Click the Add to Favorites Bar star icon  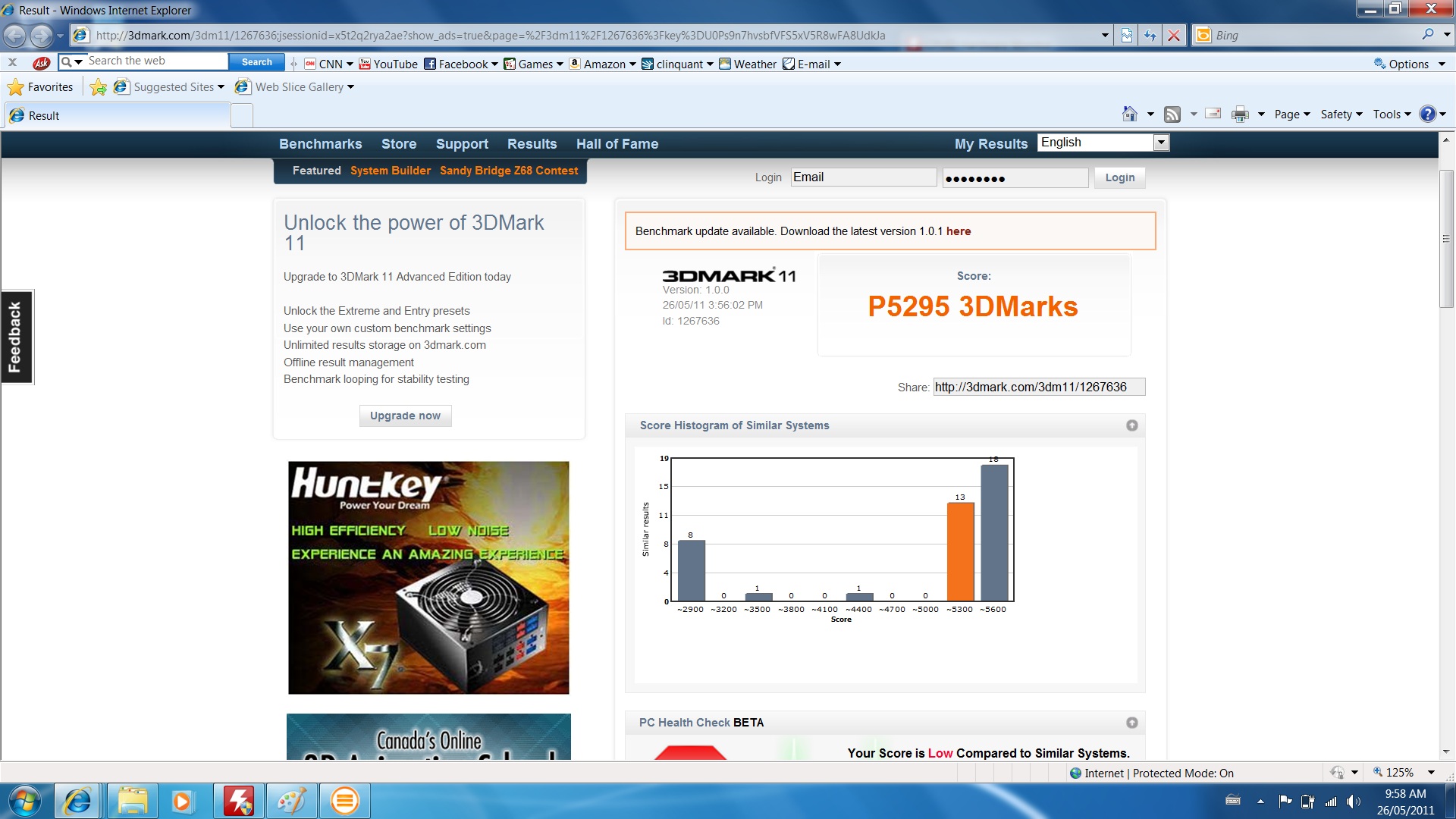pyautogui.click(x=98, y=87)
